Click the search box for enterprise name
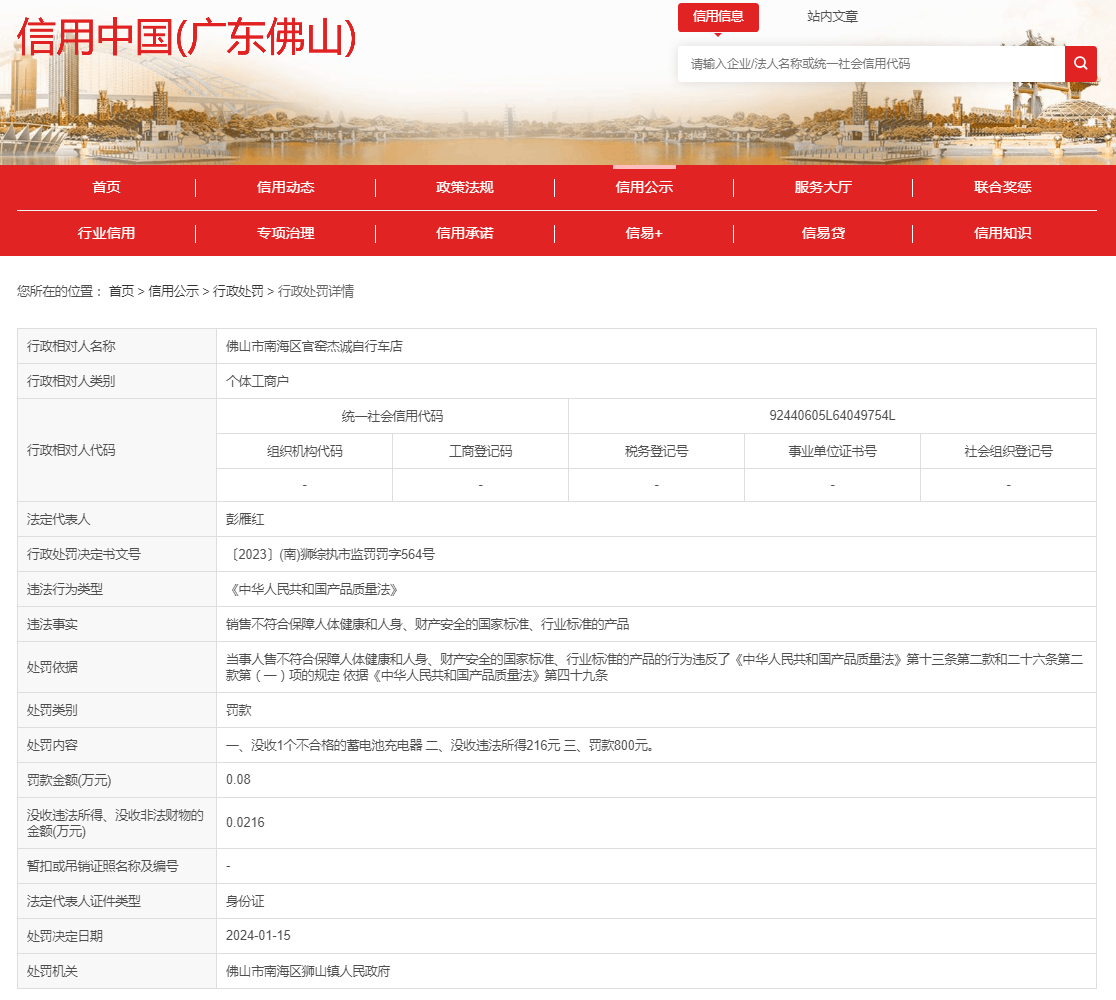 [870, 64]
